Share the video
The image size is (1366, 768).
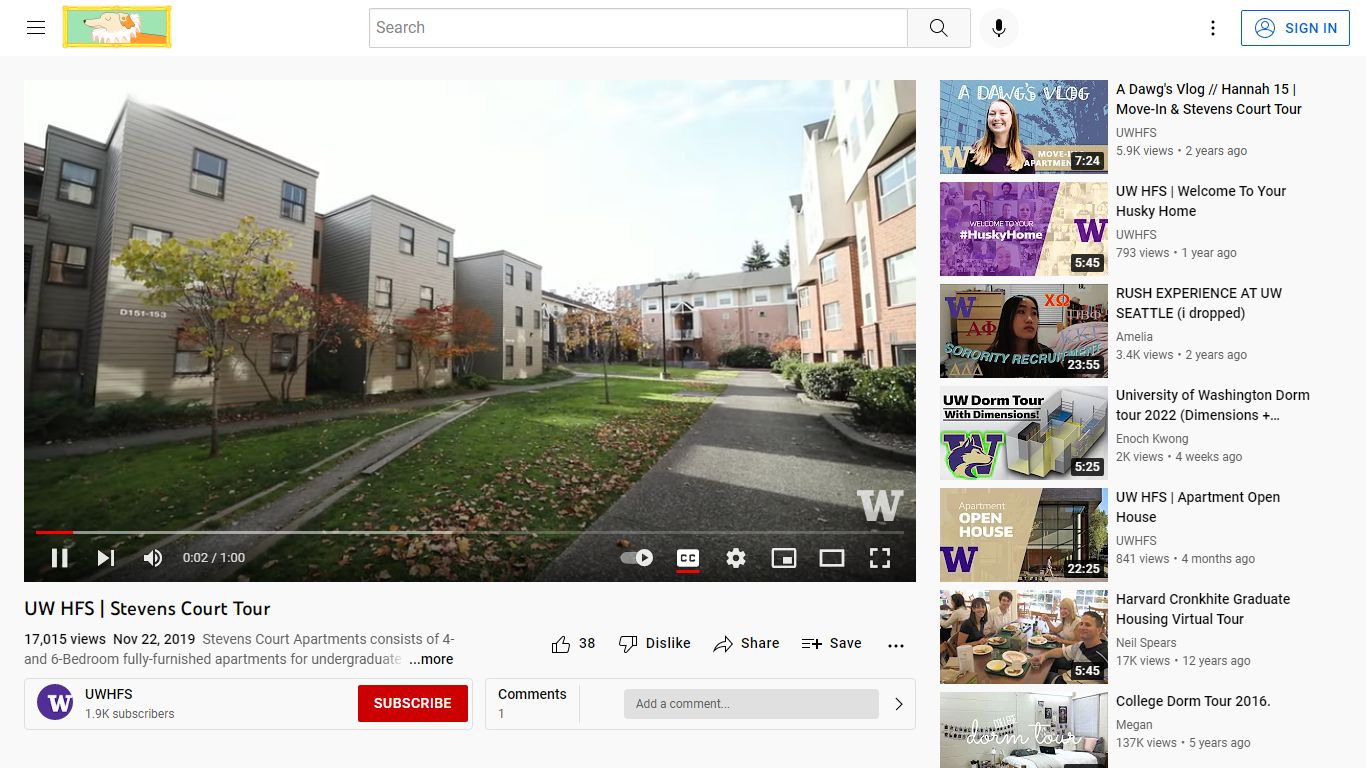point(746,644)
